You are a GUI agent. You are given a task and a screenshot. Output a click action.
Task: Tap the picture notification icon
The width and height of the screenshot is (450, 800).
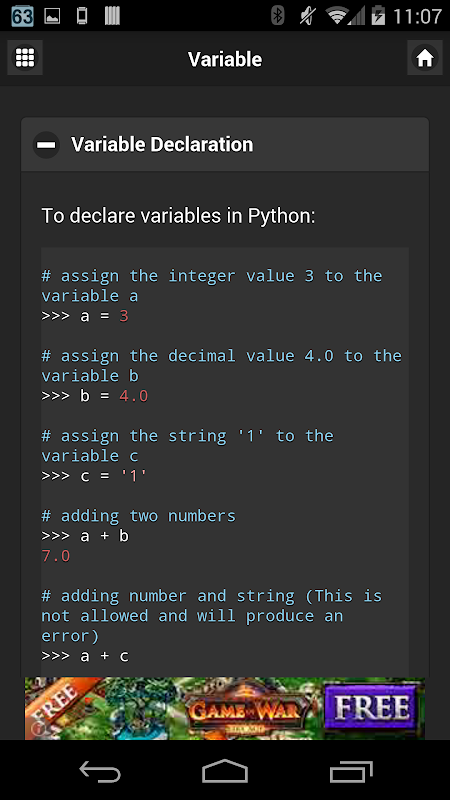52,16
